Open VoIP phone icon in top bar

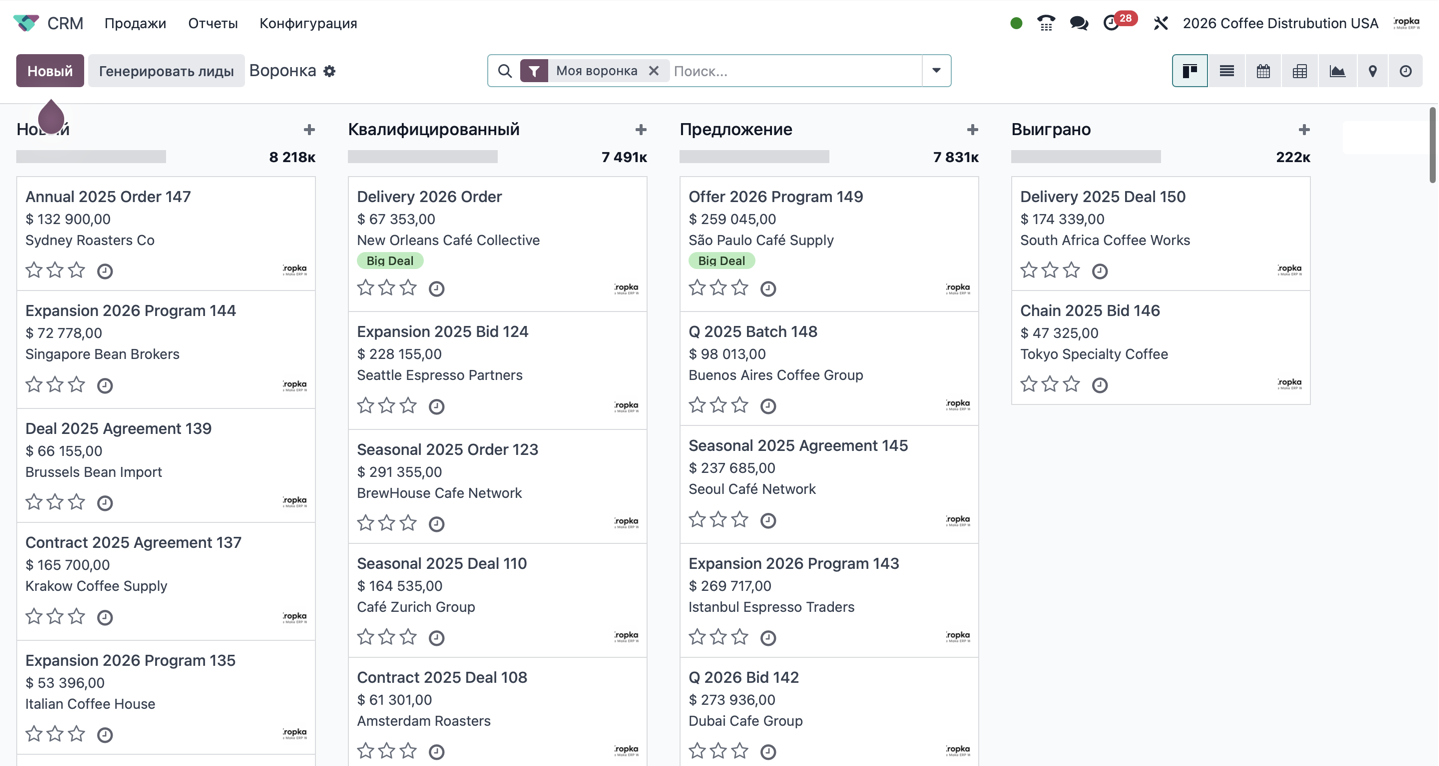click(x=1046, y=23)
